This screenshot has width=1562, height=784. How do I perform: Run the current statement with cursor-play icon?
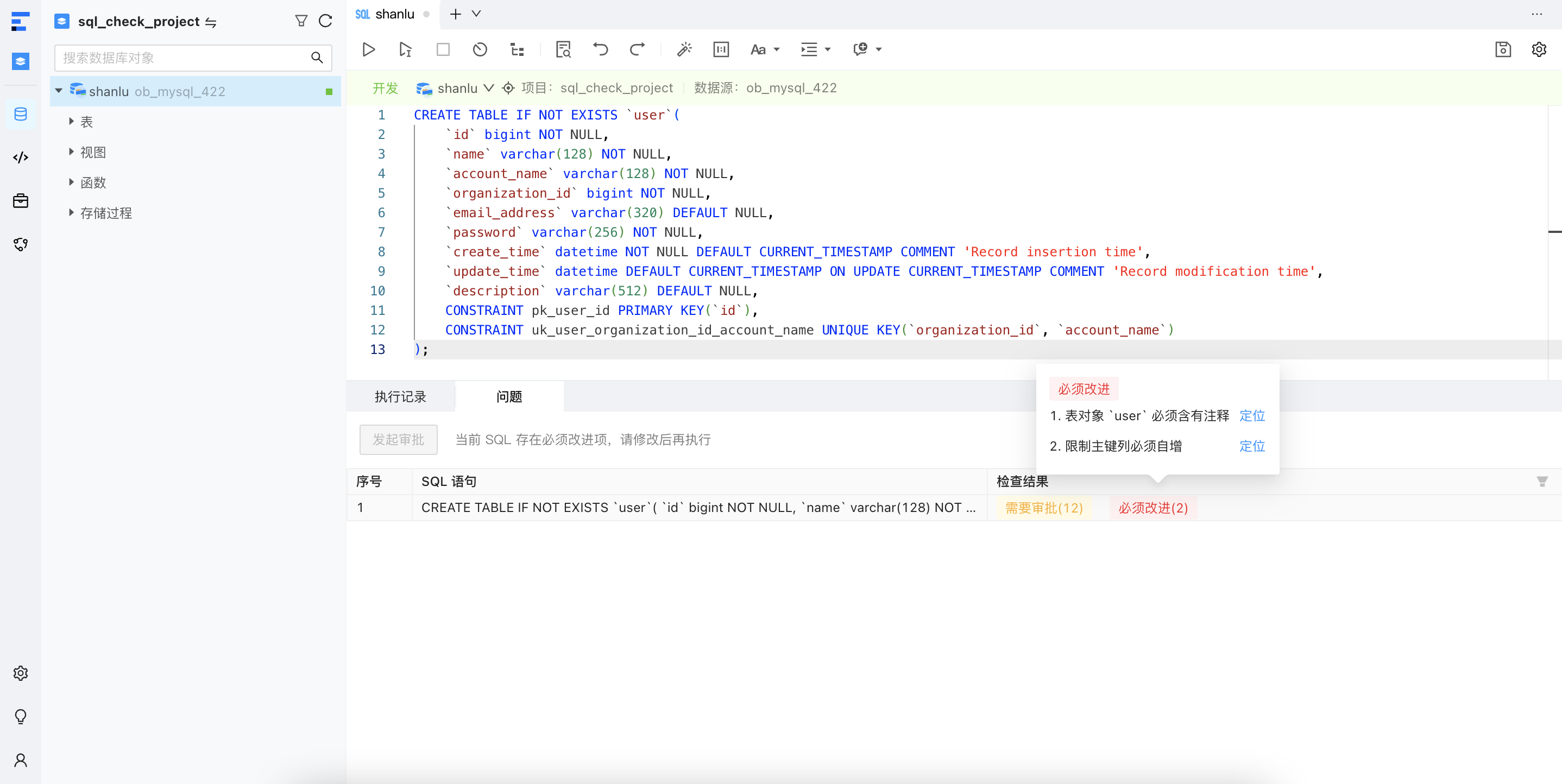[x=405, y=49]
